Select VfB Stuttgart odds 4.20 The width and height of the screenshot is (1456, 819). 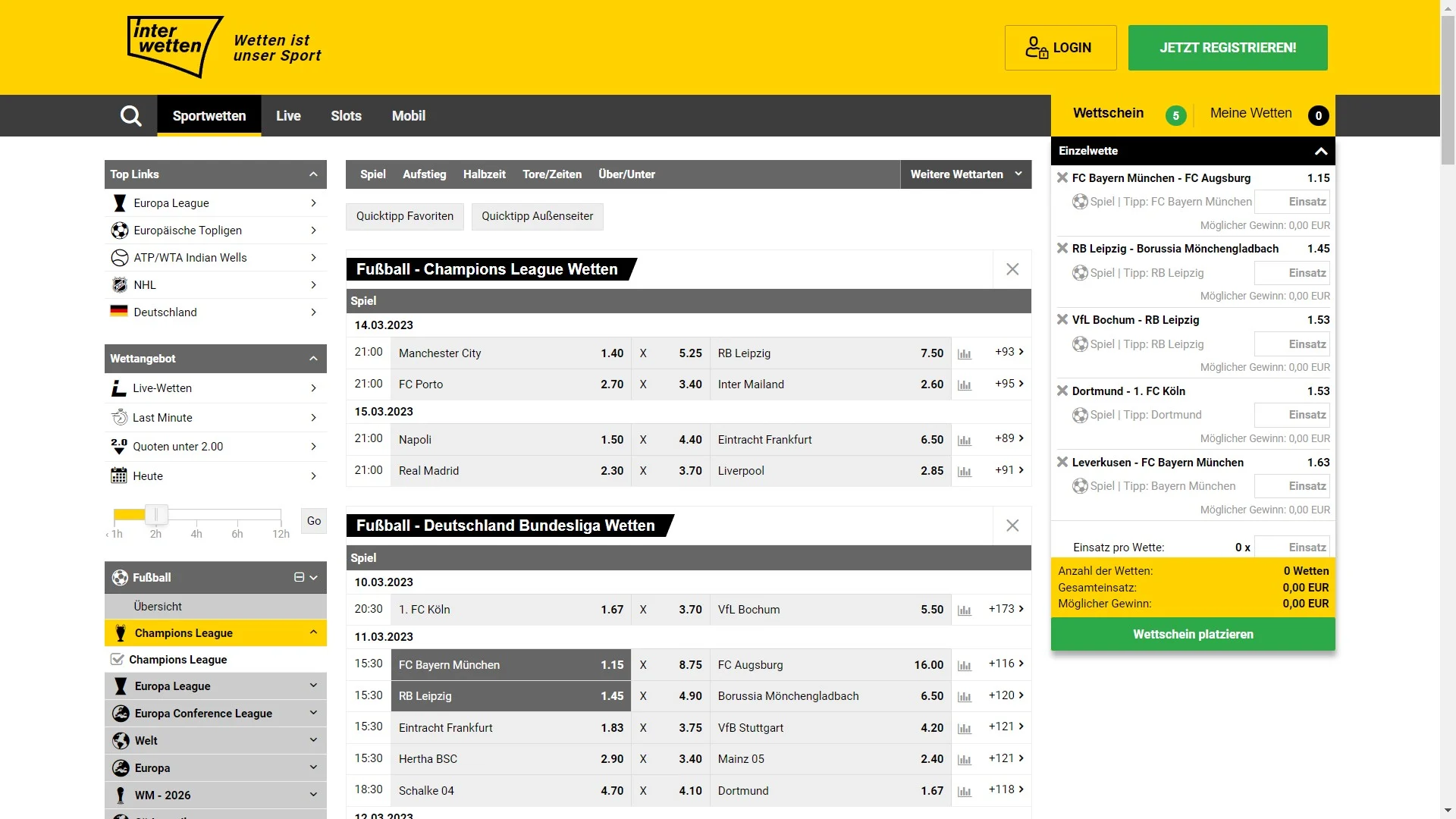830,728
